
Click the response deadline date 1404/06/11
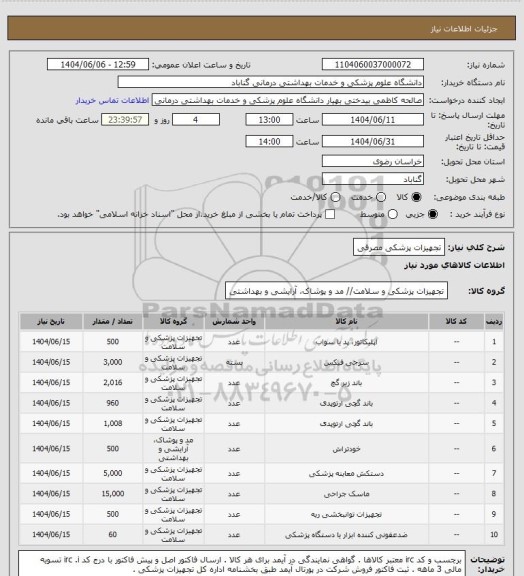click(373, 120)
